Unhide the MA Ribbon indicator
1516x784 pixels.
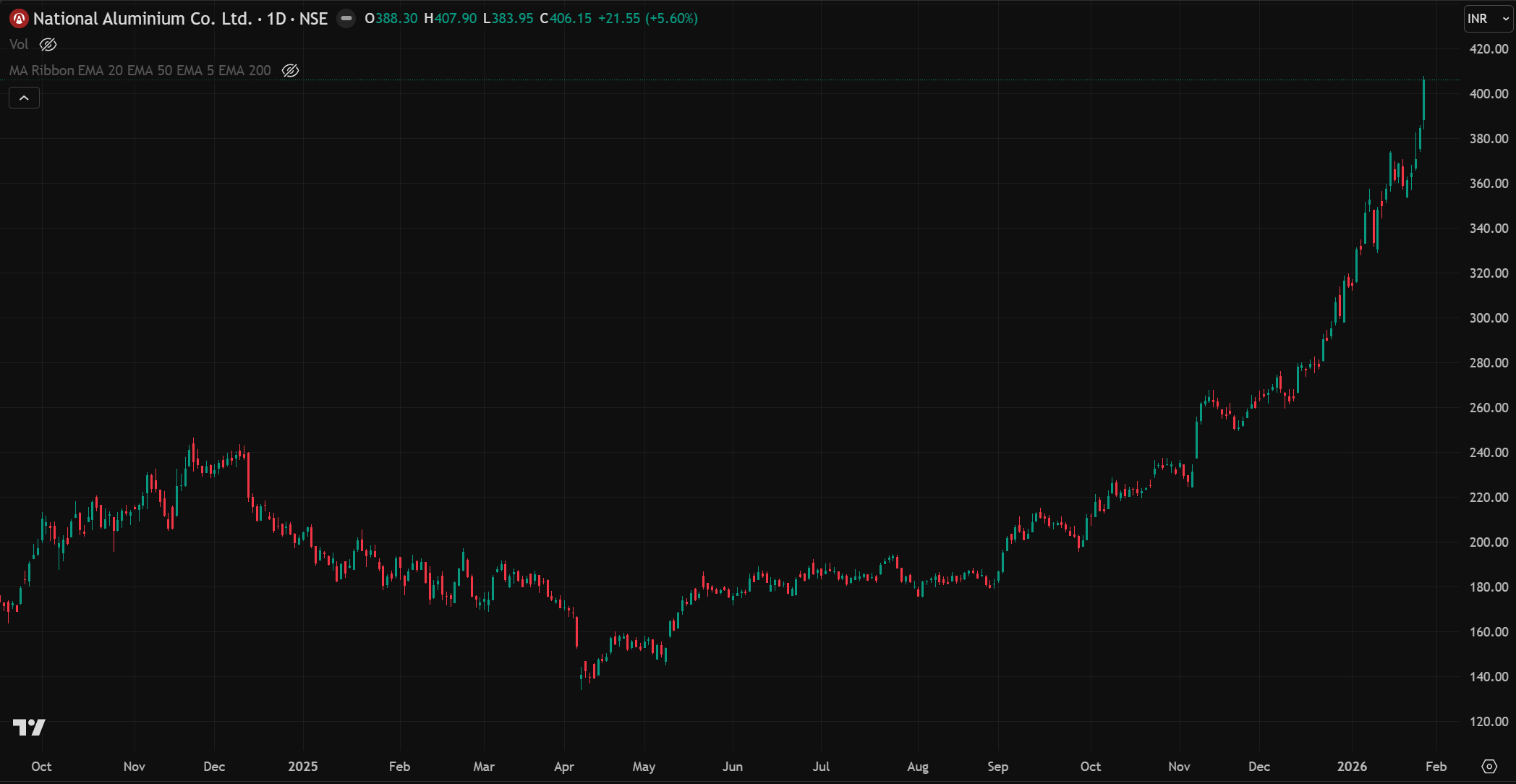coord(290,71)
